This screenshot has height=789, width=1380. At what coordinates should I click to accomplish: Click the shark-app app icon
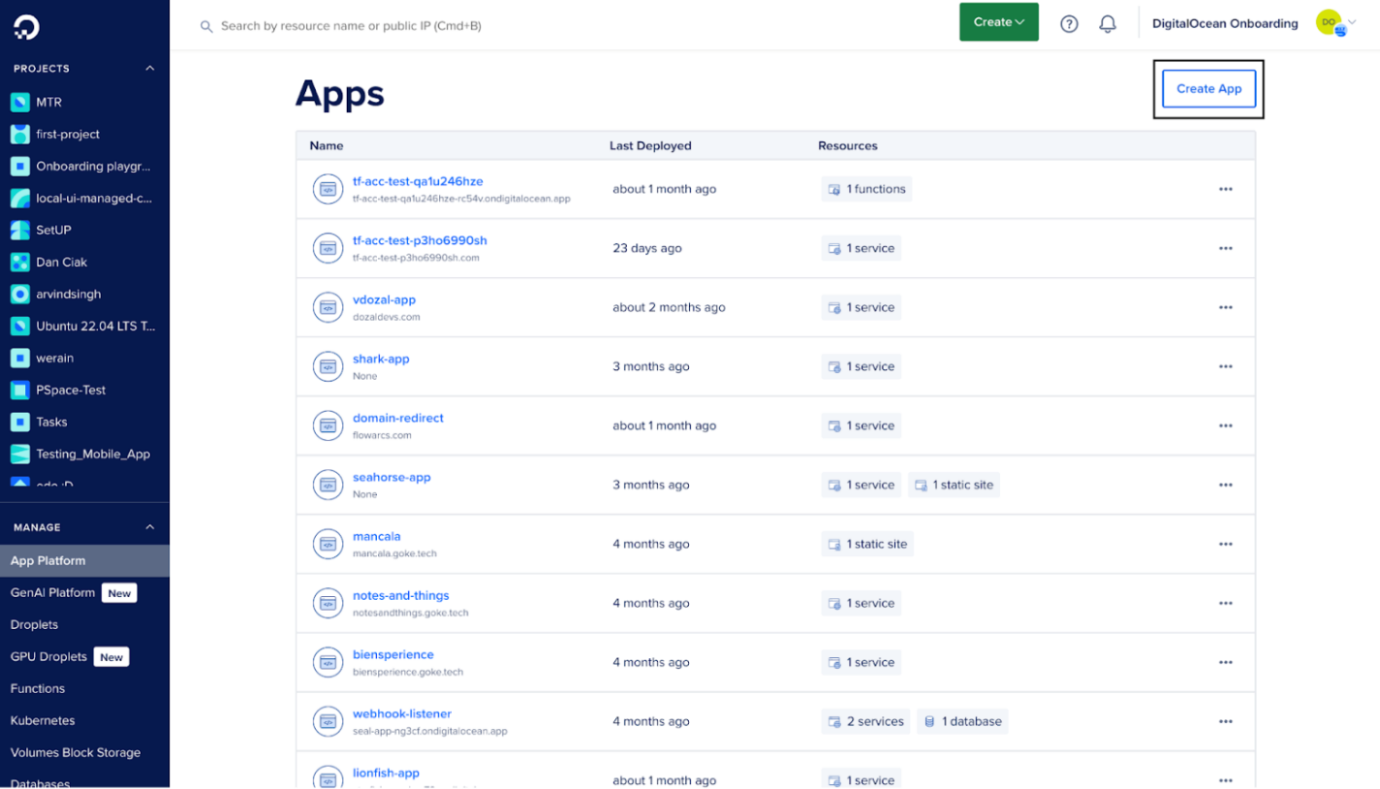click(328, 366)
